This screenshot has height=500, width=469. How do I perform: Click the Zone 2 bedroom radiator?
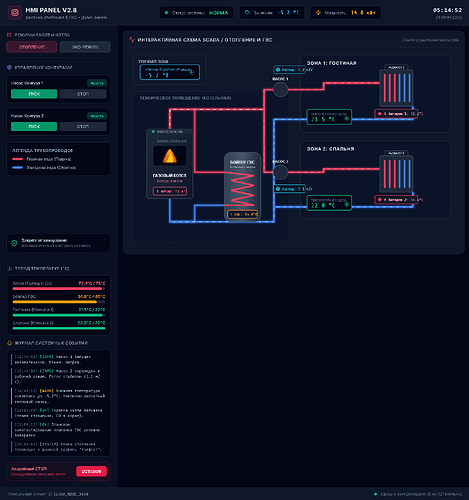click(396, 174)
